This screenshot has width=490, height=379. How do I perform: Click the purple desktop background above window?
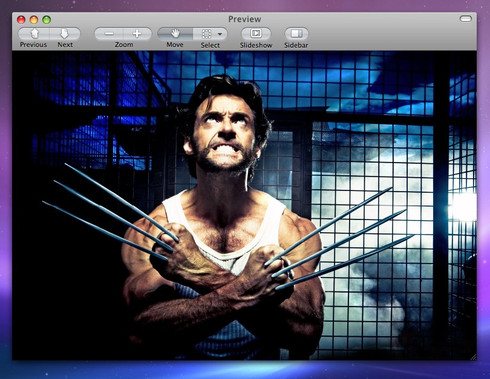coord(245,6)
